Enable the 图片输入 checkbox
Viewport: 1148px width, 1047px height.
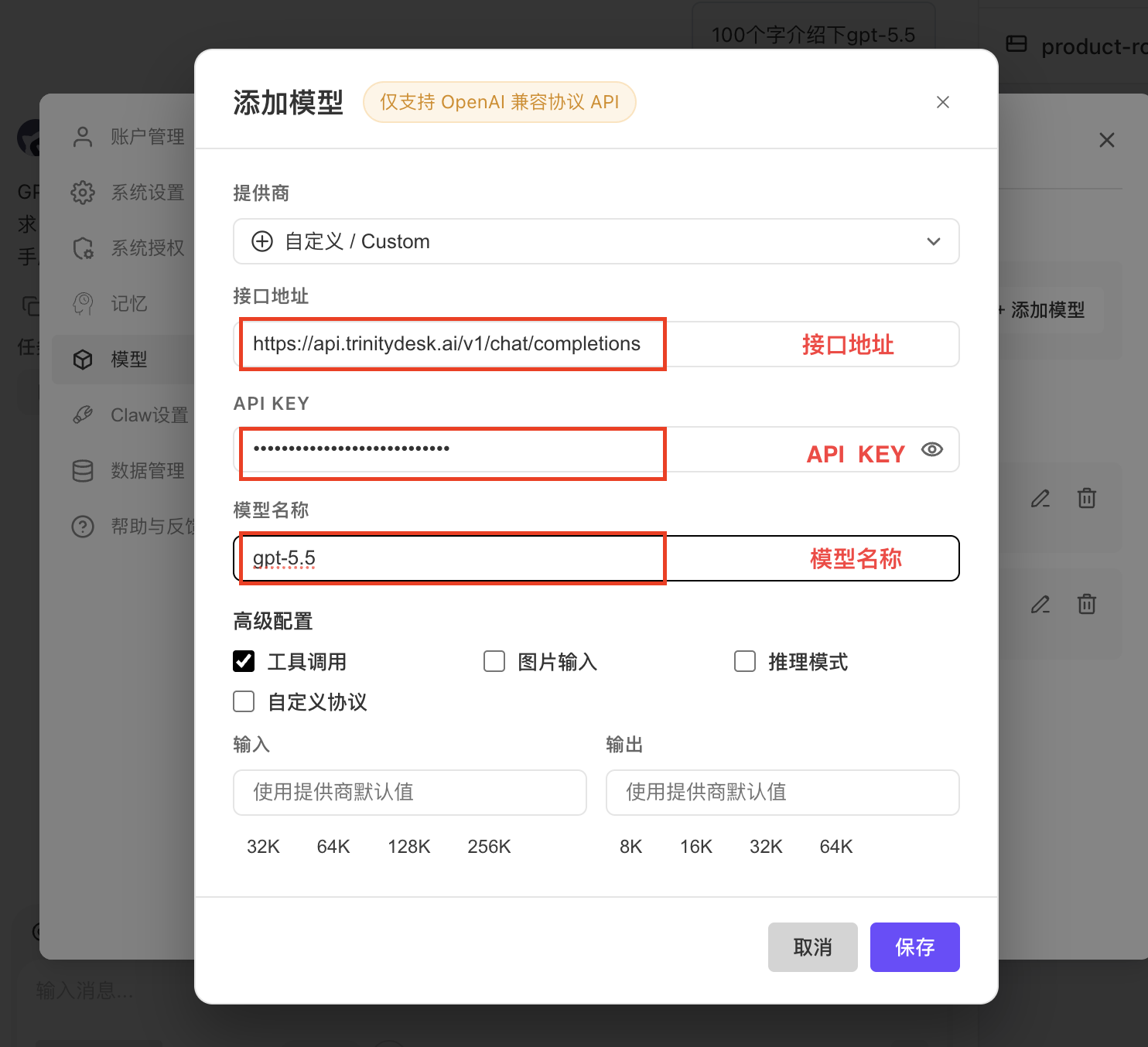494,661
